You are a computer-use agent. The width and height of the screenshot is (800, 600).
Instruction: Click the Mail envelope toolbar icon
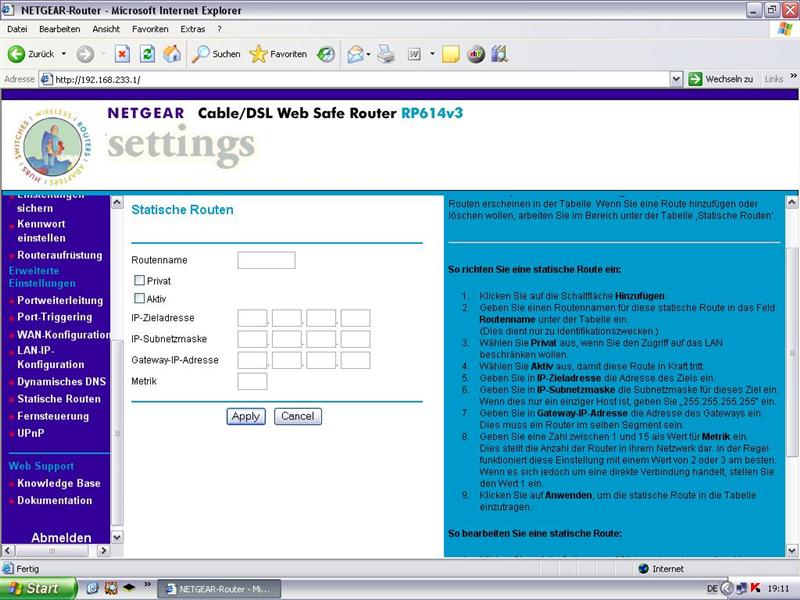coord(355,54)
